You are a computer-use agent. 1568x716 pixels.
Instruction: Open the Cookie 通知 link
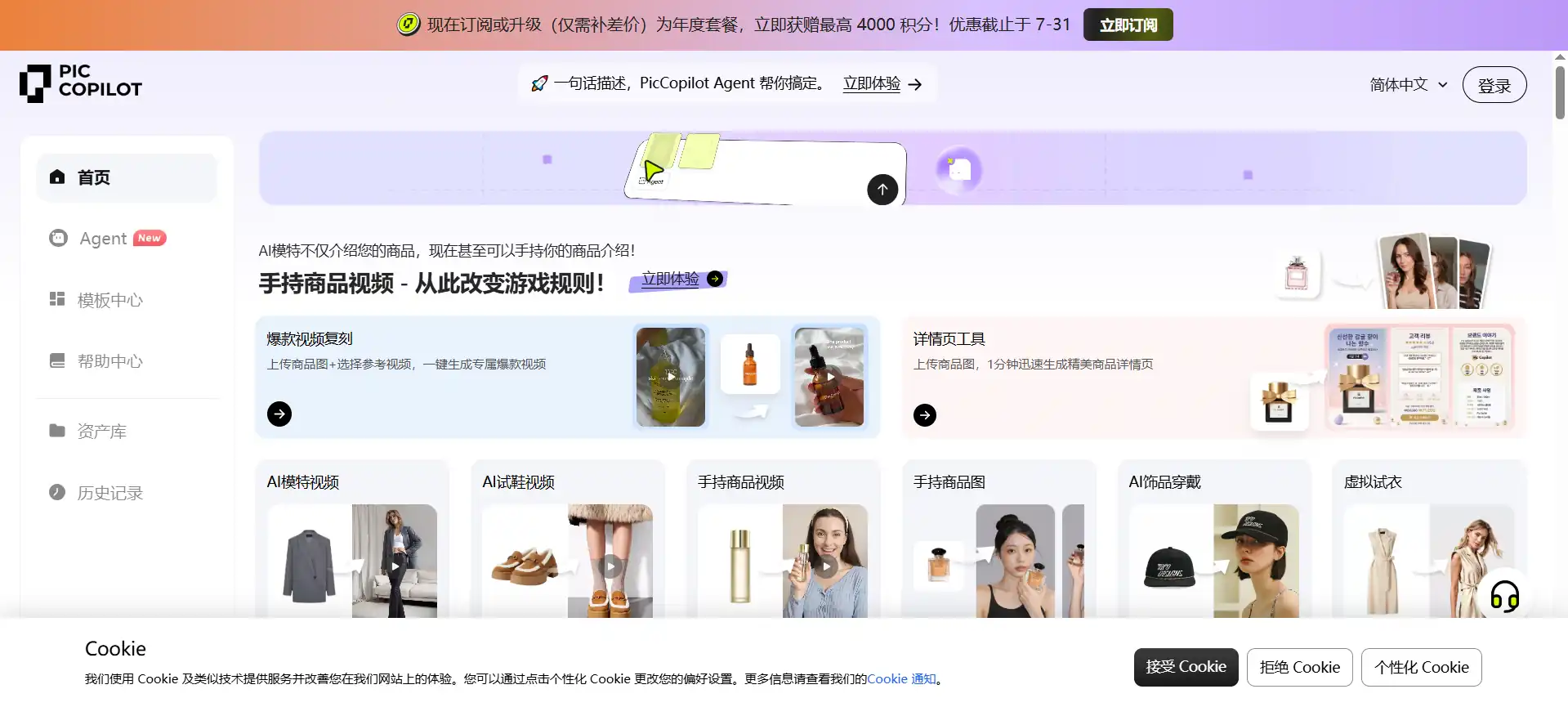tap(901, 678)
